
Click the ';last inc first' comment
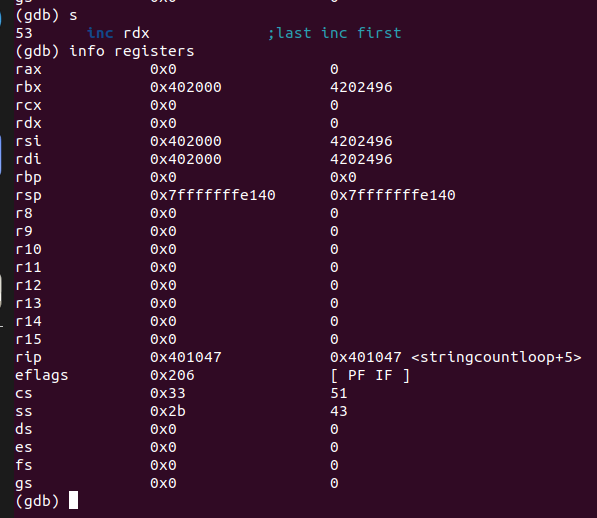tap(335, 33)
